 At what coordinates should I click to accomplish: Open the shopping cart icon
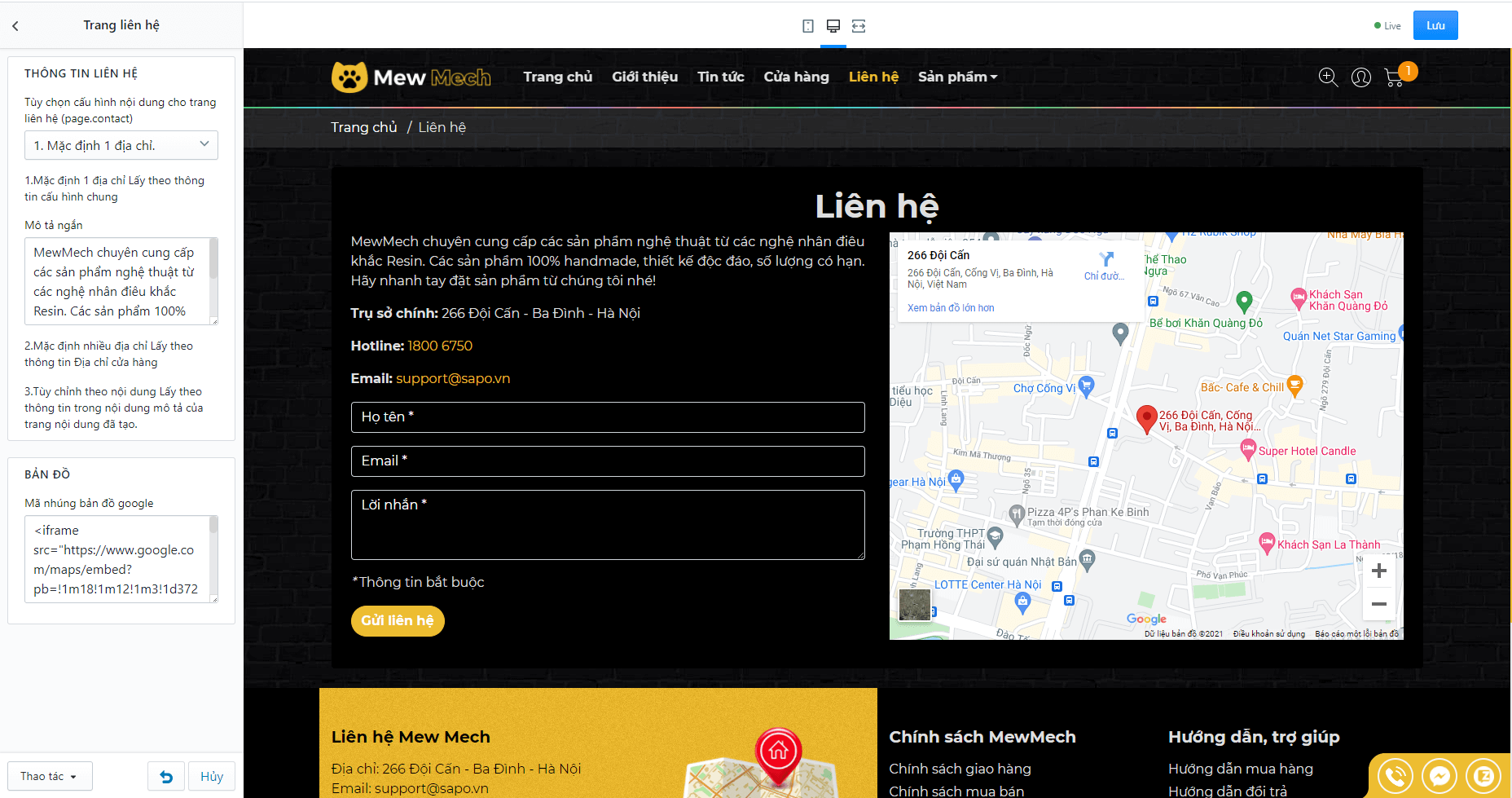click(x=1394, y=77)
